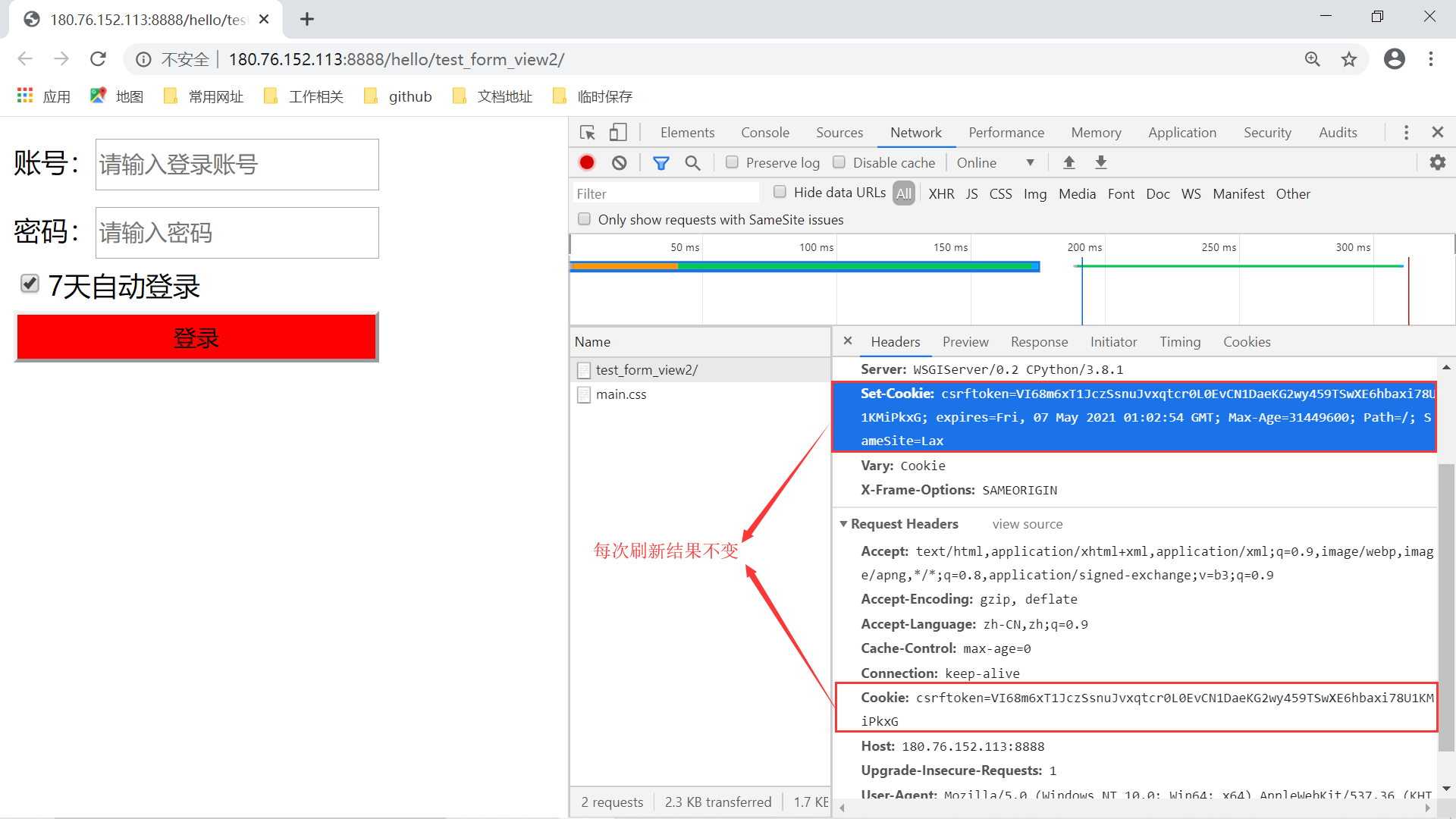The image size is (1456, 819).
Task: Select the main.css request
Action: pos(700,394)
